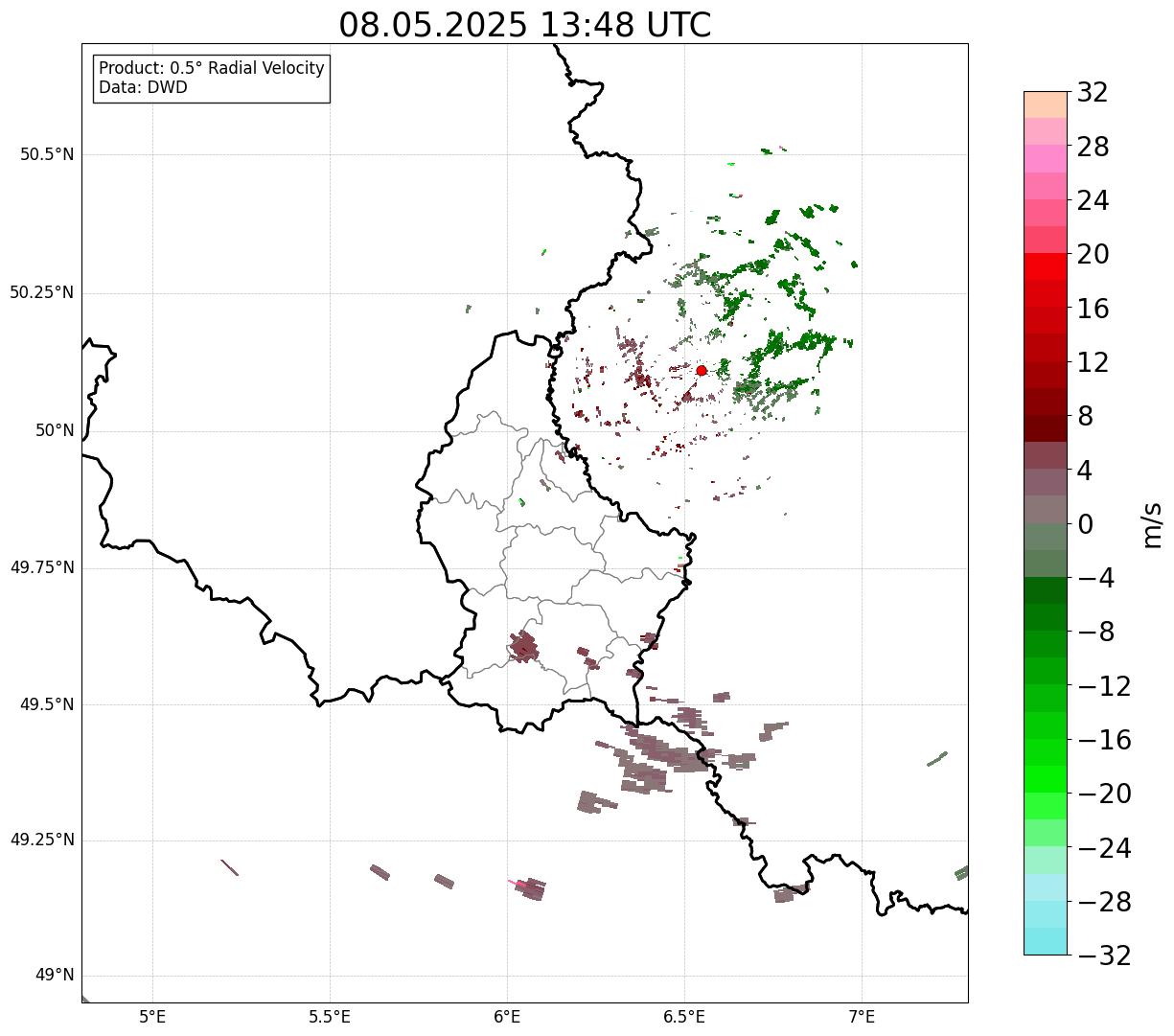The width and height of the screenshot is (1174, 1036).
Task: Click the colorbar value 4
Action: point(1085,471)
